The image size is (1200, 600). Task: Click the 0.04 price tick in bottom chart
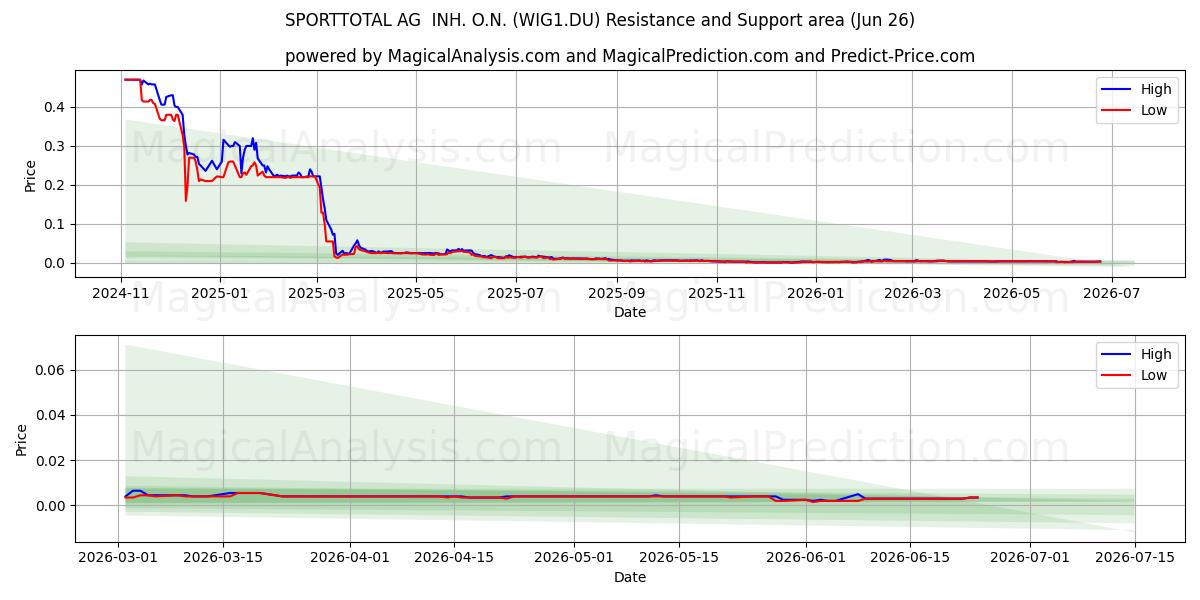pyautogui.click(x=52, y=415)
